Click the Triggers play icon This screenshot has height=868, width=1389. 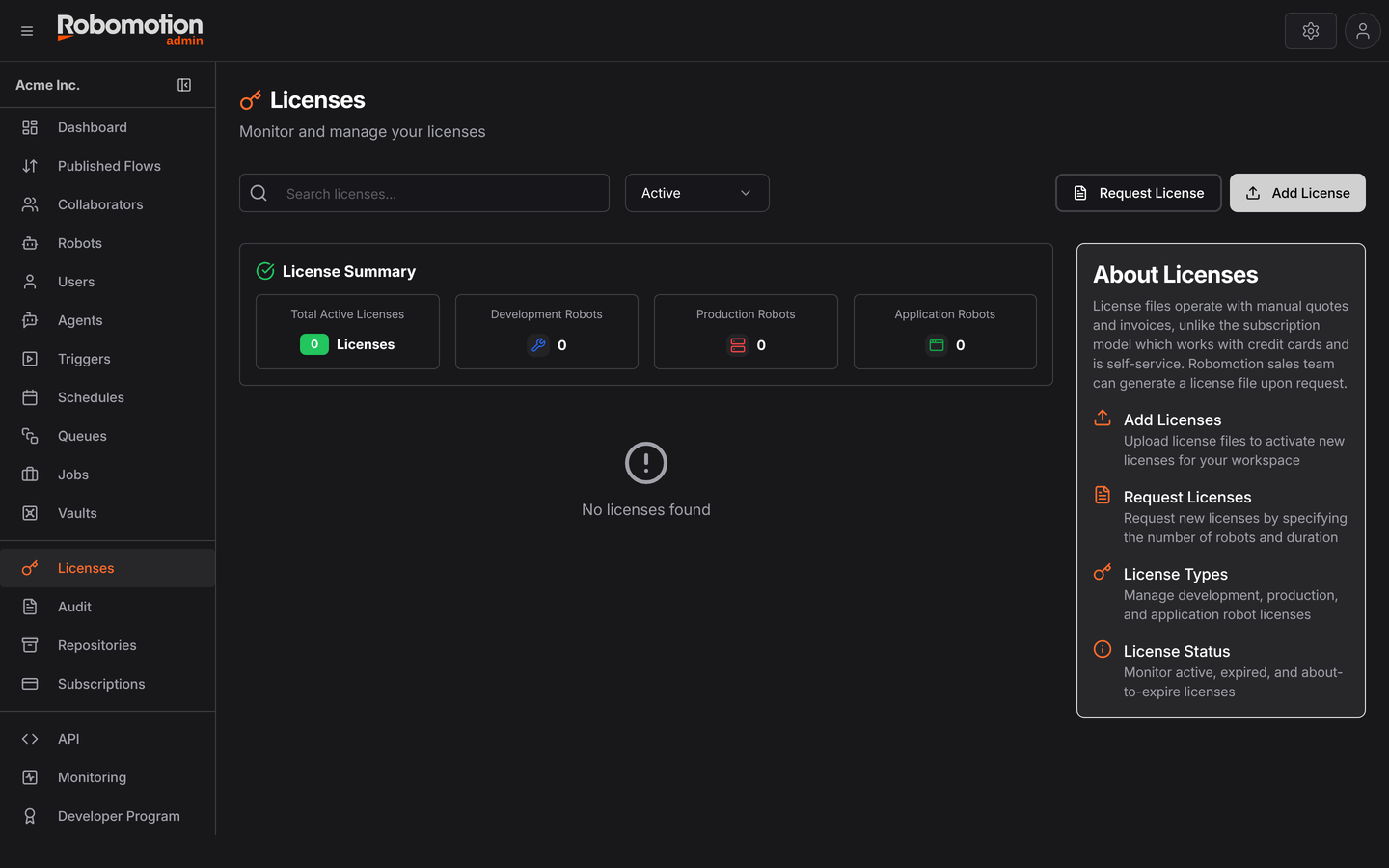pos(30,359)
